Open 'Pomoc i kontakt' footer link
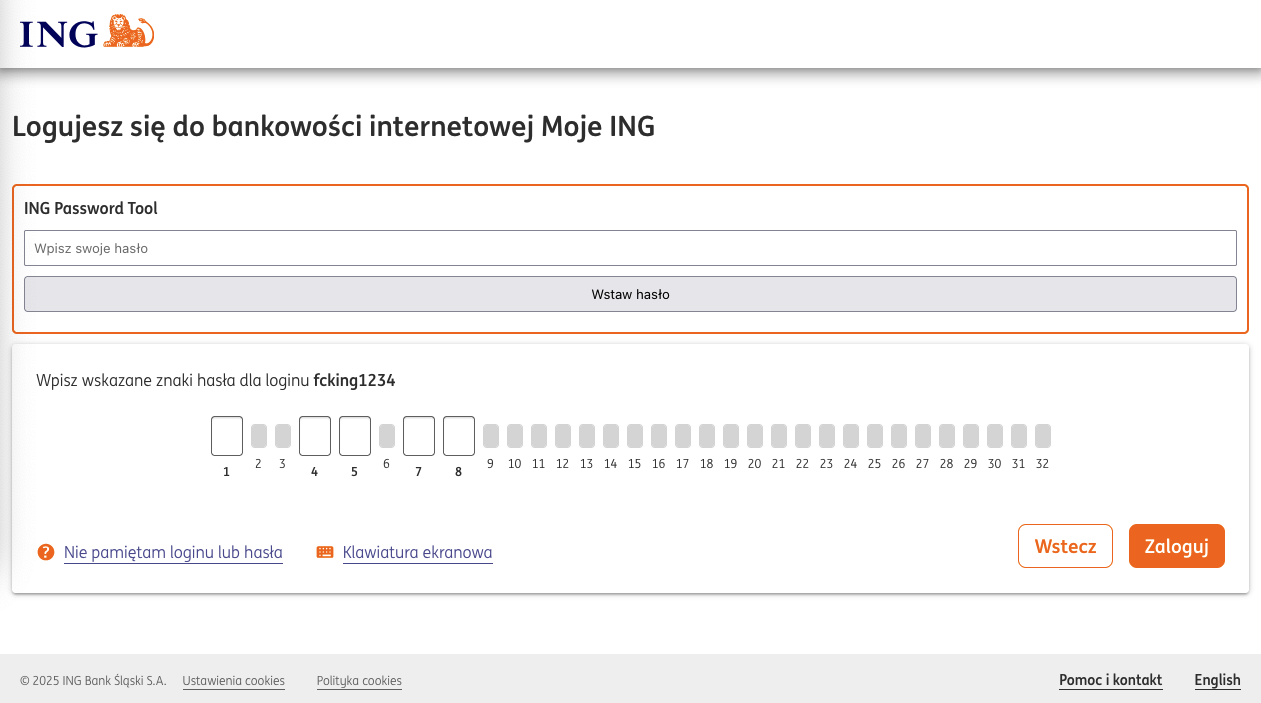Image resolution: width=1261 pixels, height=703 pixels. pyautogui.click(x=1110, y=680)
